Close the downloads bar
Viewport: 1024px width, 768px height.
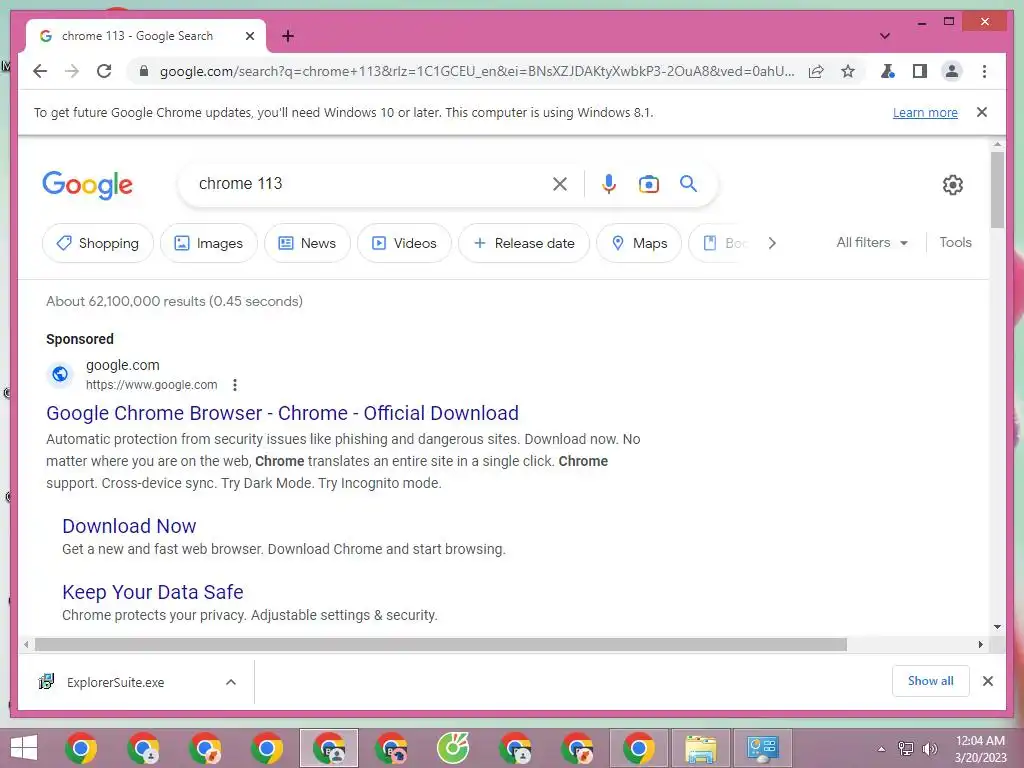tap(987, 681)
